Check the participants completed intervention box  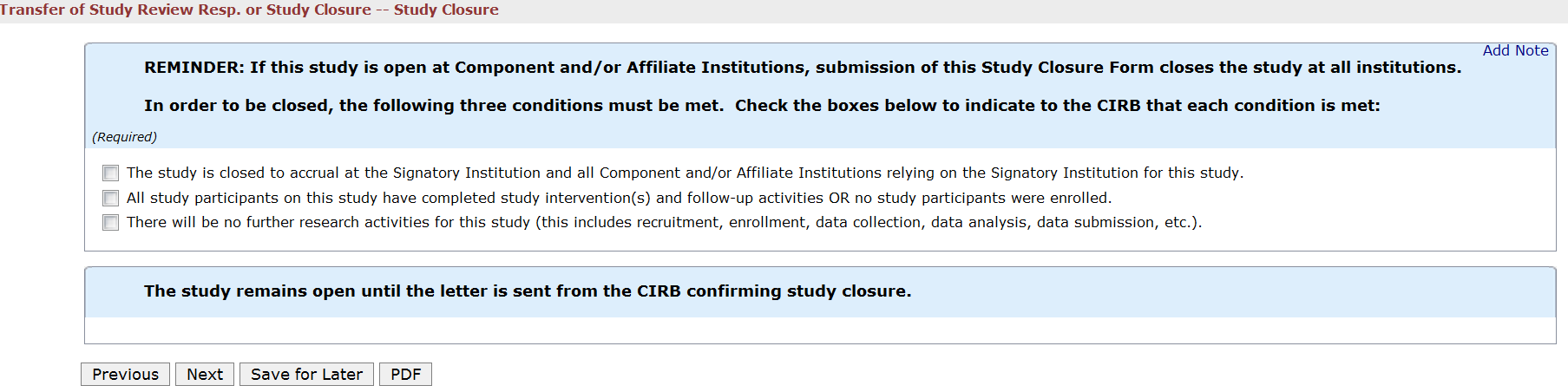click(110, 198)
